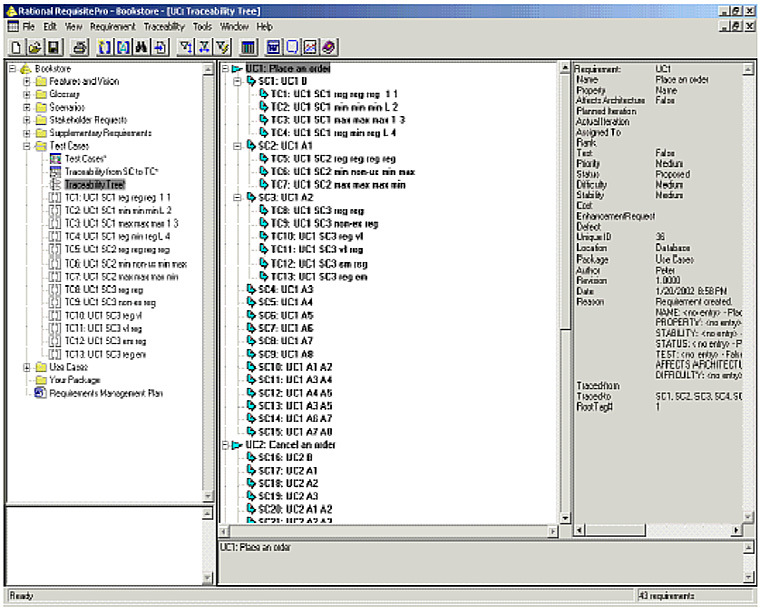Click the requirement metrics chart icon
Viewport: 760px width, 610px height.
(310, 47)
